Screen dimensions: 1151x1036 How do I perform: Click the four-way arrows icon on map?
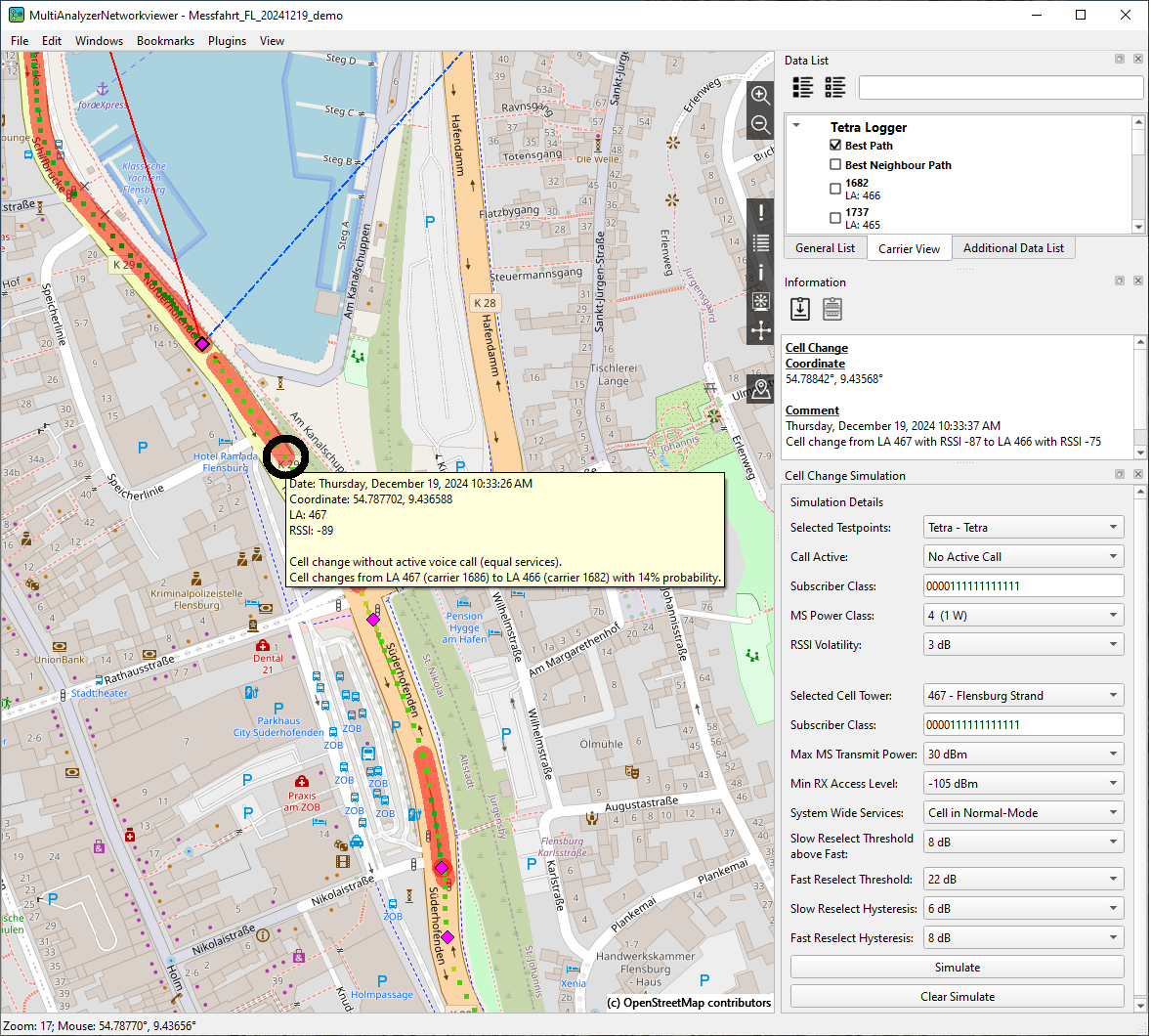coord(761,331)
